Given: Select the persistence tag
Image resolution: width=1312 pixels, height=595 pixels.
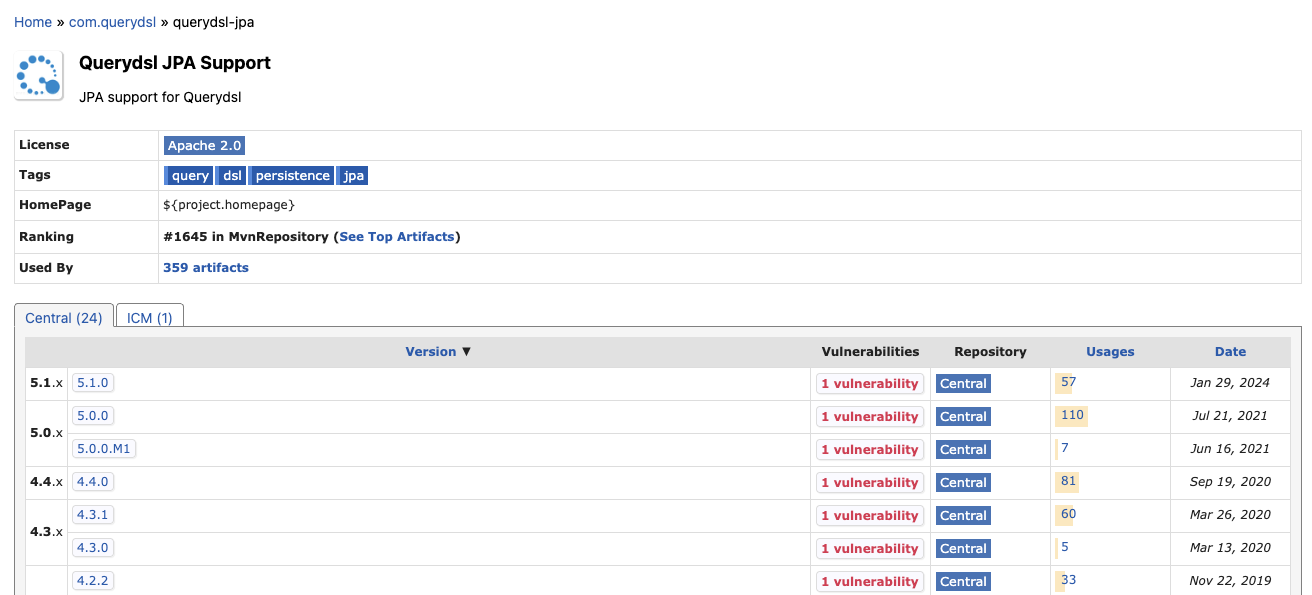Looking at the screenshot, I should click(292, 176).
